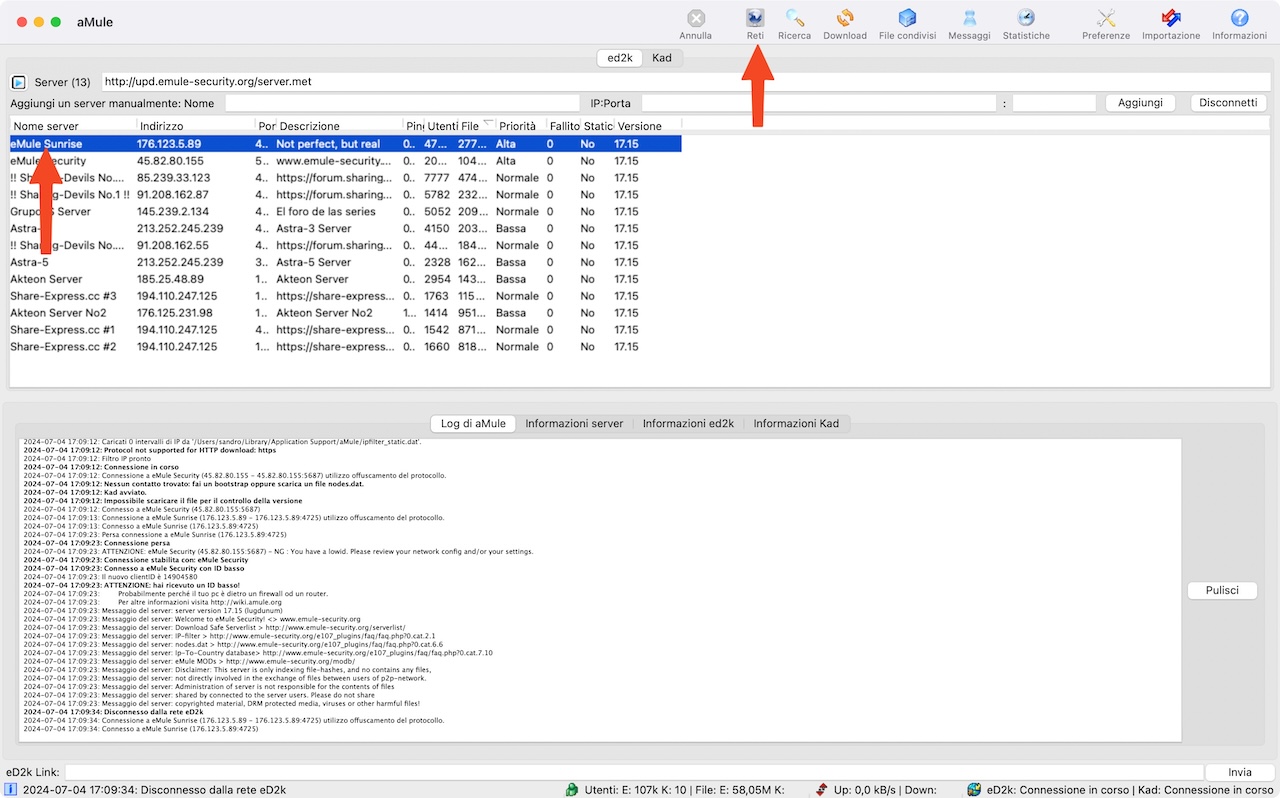
Task: Click the up/down speed arrows status icon
Action: (x=822, y=789)
